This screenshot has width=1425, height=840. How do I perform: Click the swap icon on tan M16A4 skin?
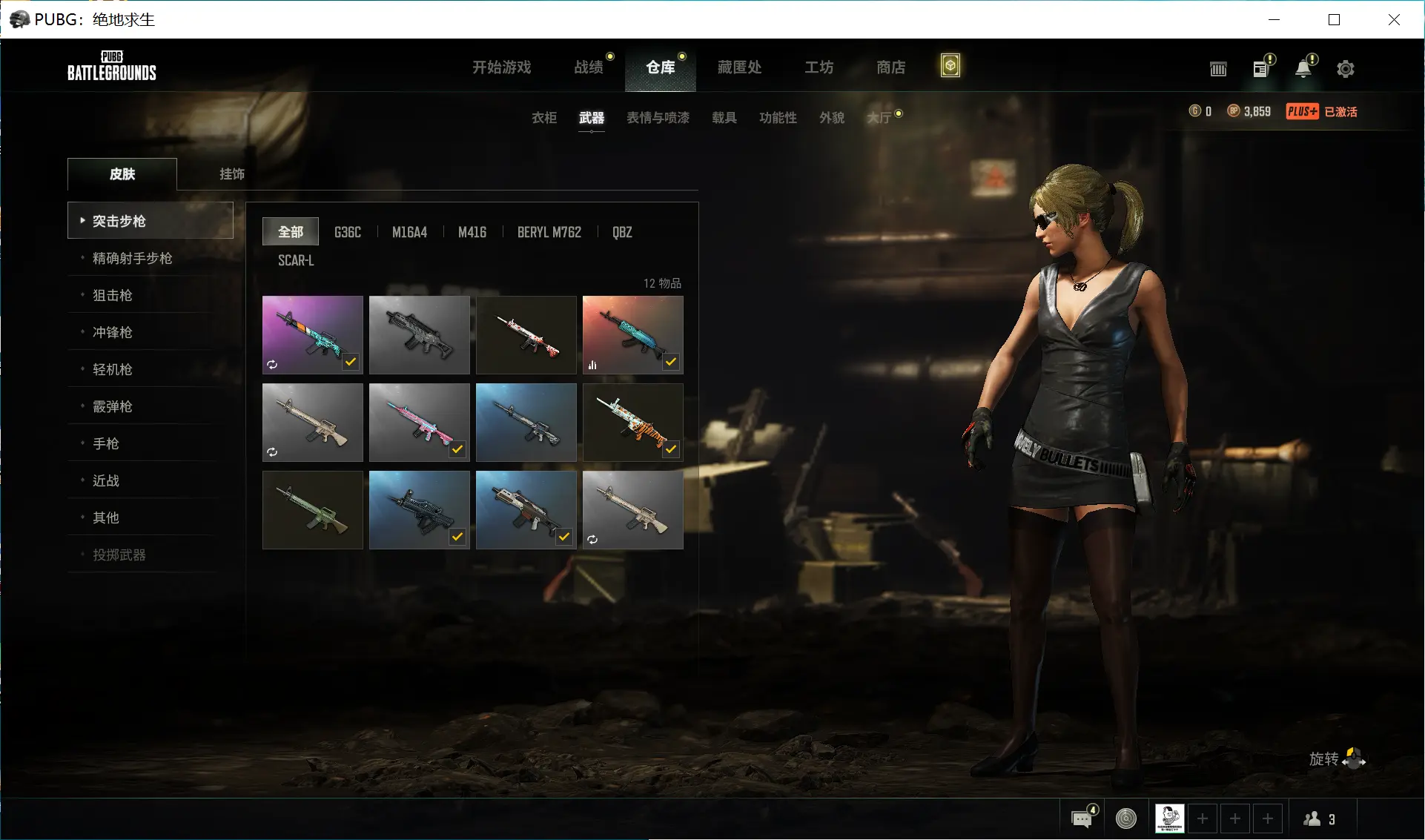click(272, 452)
